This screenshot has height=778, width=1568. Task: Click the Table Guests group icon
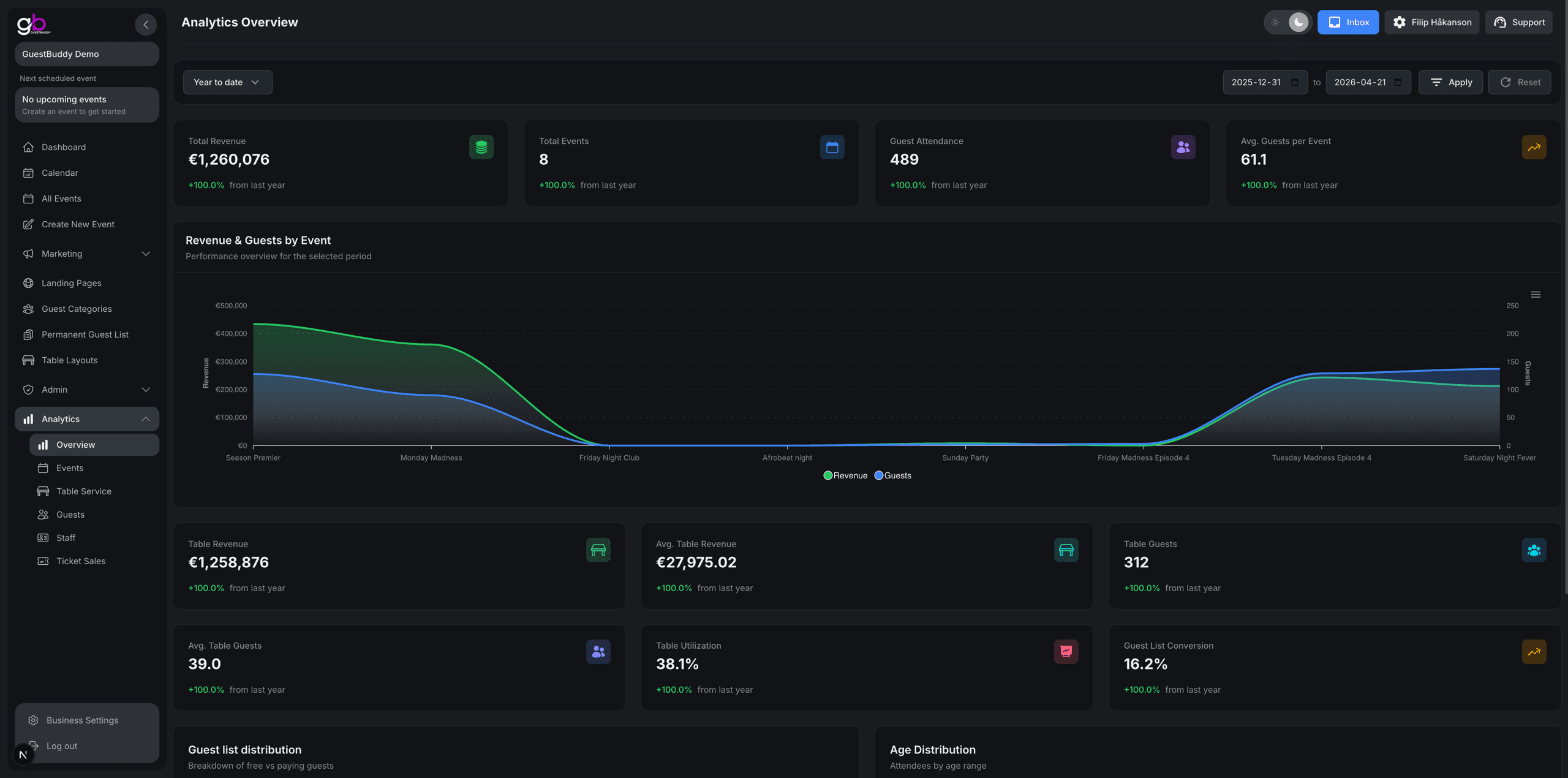click(1534, 550)
